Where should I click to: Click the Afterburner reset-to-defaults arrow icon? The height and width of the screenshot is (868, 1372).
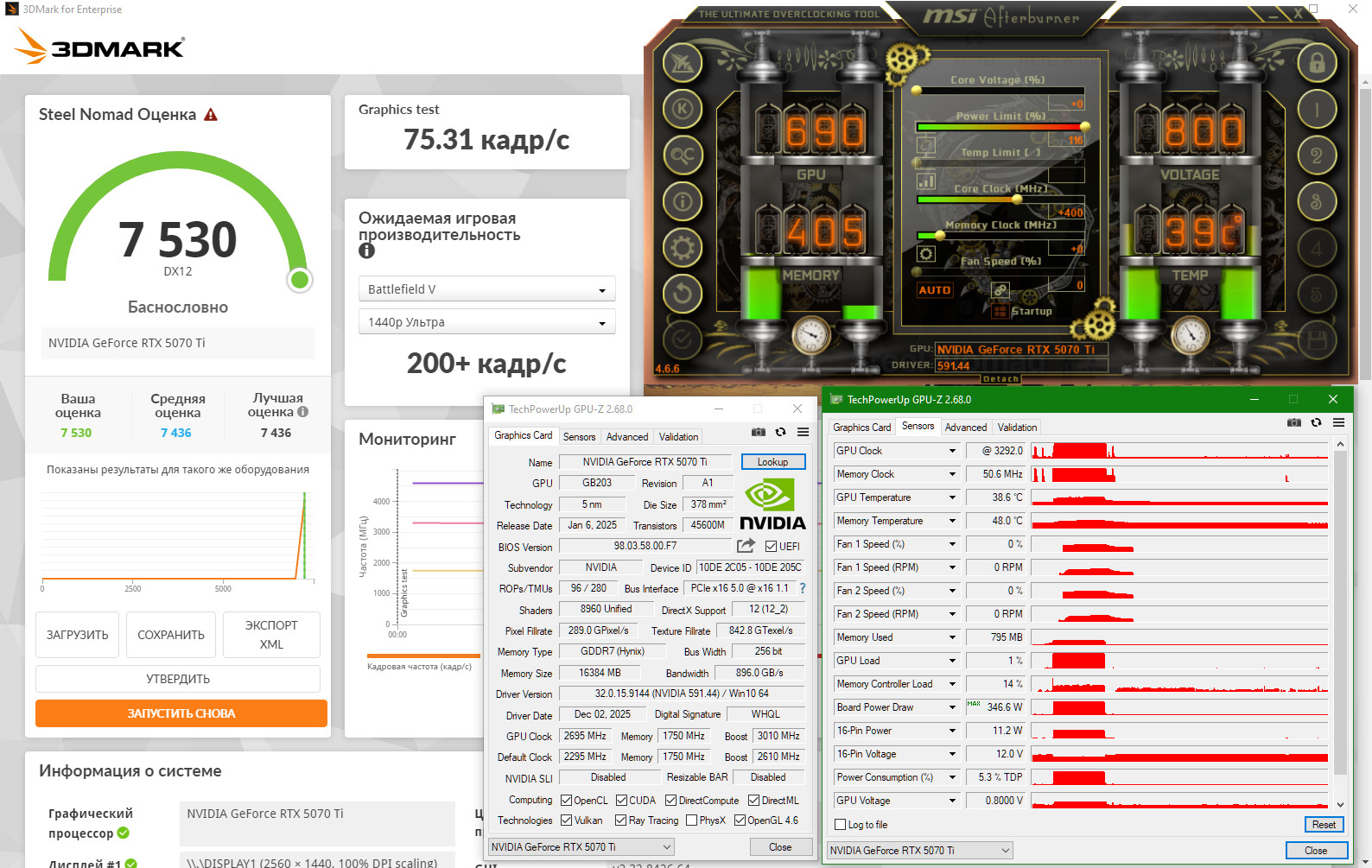pos(683,294)
